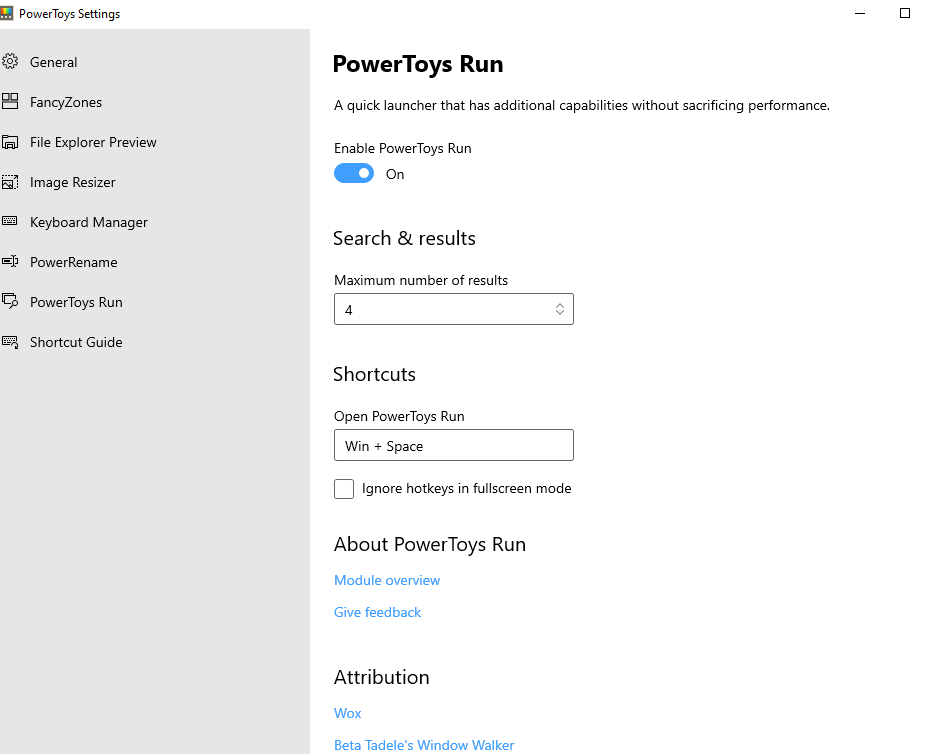This screenshot has width=944, height=754.
Task: Open Beta Tadele's Window Walker link
Action: point(424,745)
